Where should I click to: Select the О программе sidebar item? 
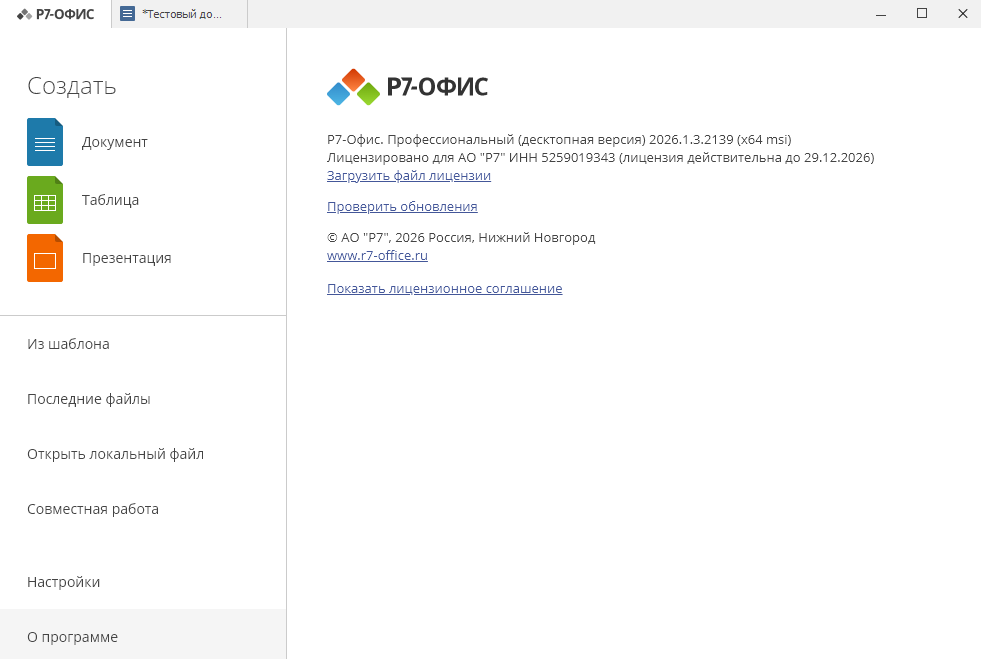tap(143, 634)
